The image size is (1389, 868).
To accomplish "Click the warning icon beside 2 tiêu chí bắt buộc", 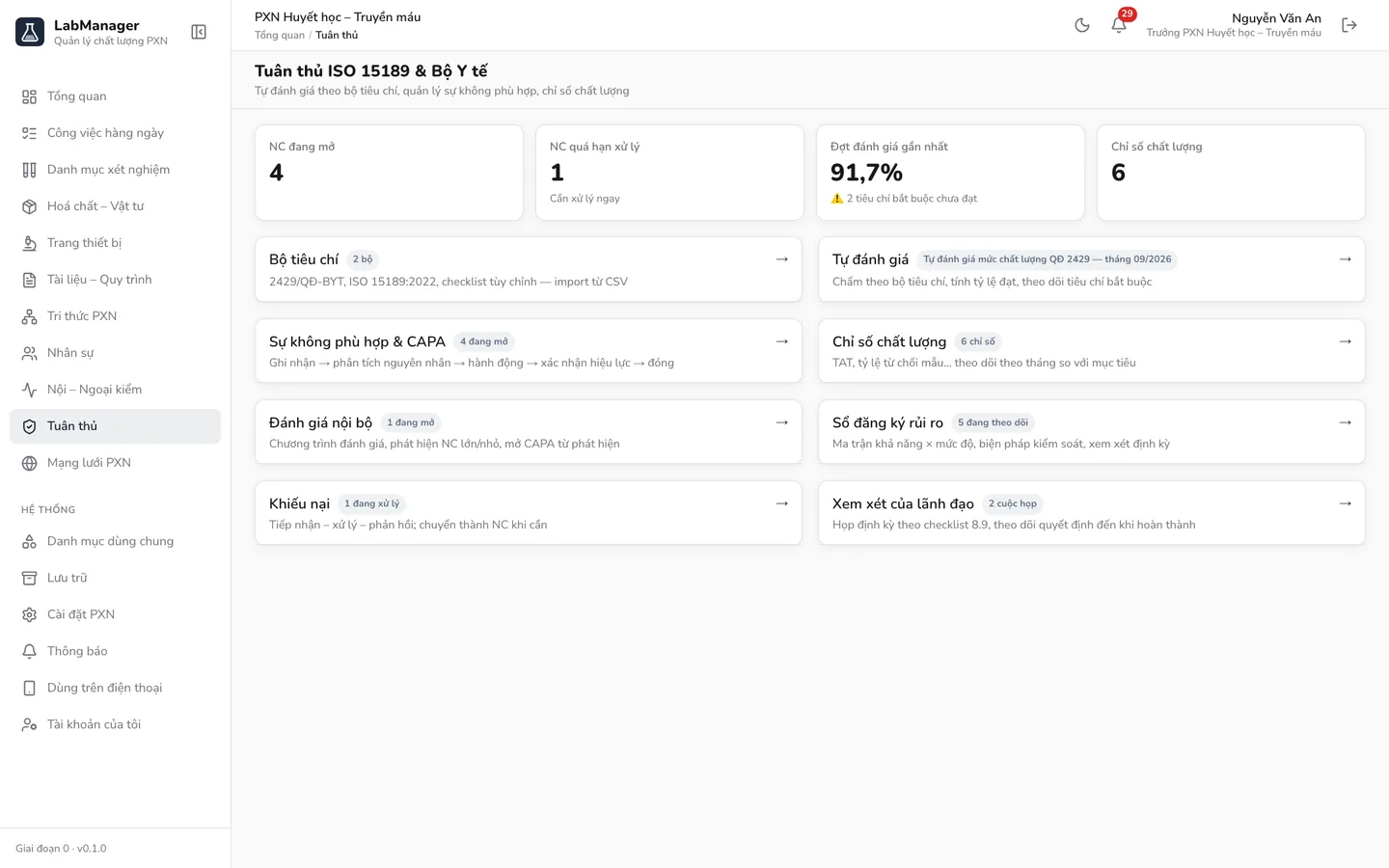I will [837, 199].
